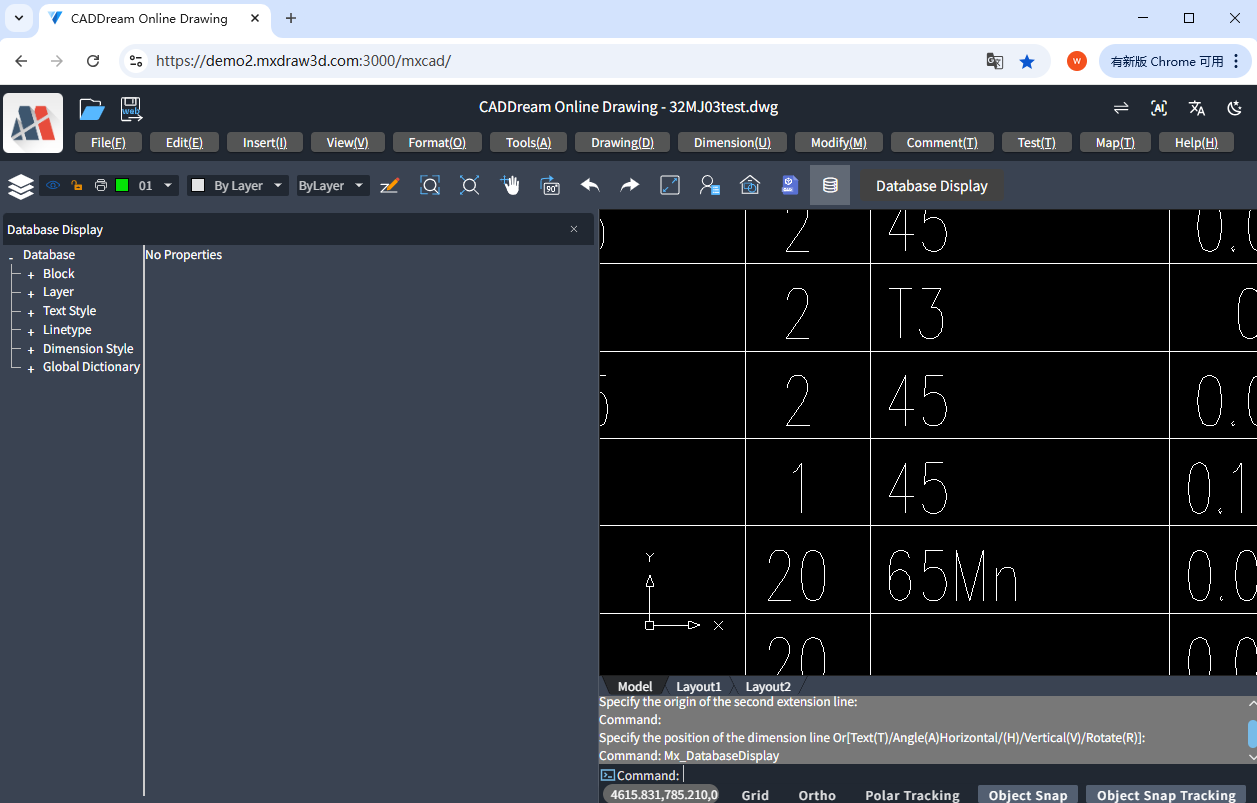The width and height of the screenshot is (1257, 803).
Task: Toggle Grid display in status bar
Action: point(755,795)
